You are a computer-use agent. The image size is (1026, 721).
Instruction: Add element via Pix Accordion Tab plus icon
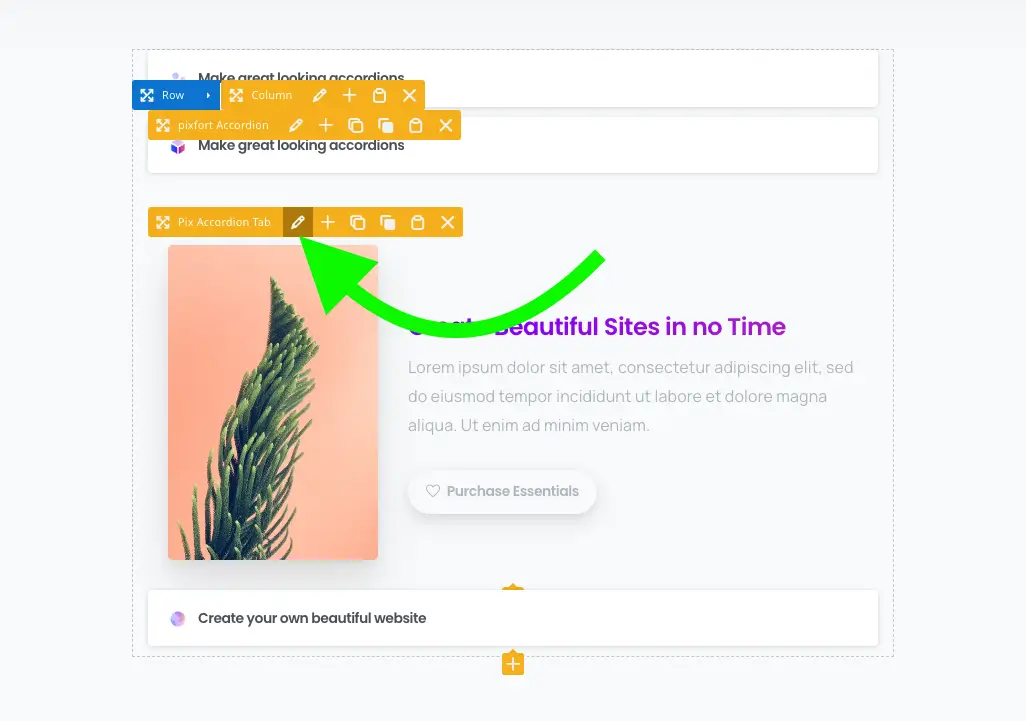328,222
